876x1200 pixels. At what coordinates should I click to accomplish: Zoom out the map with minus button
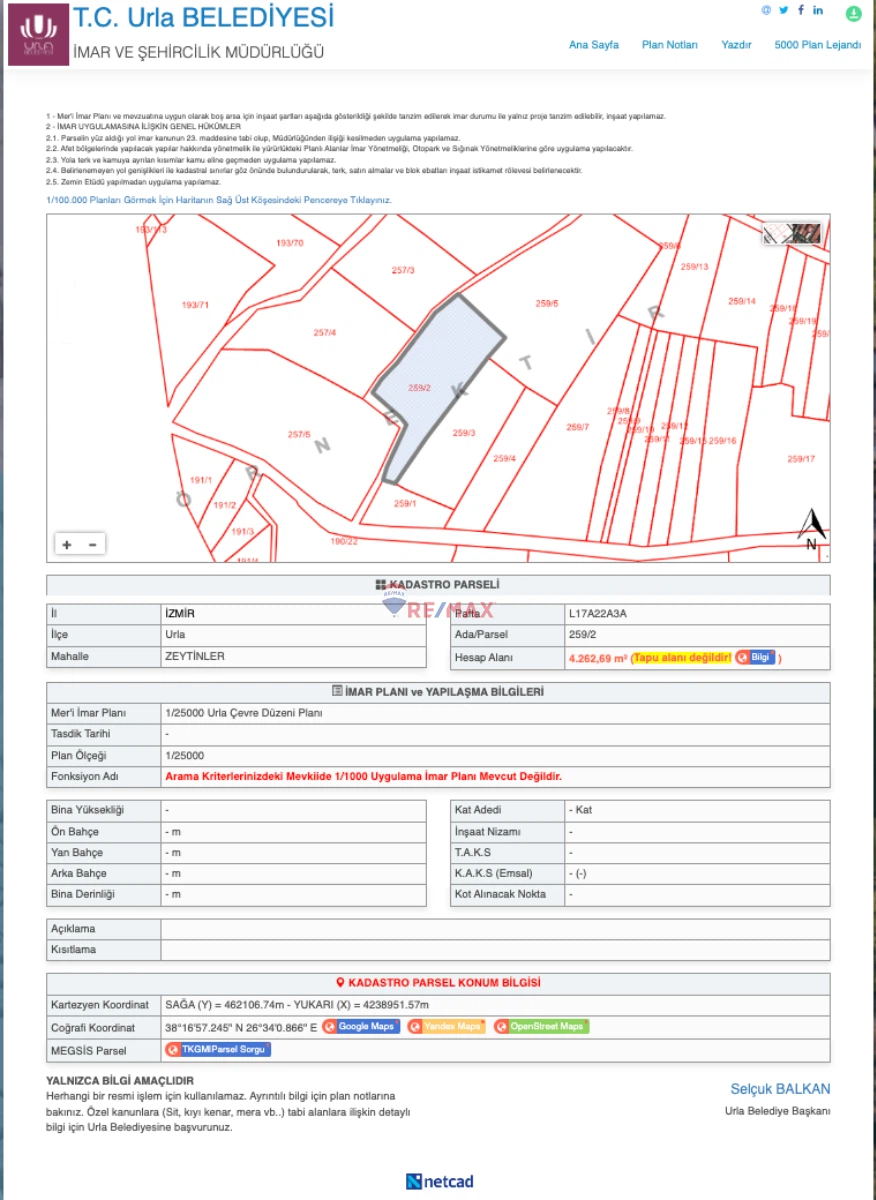93,545
